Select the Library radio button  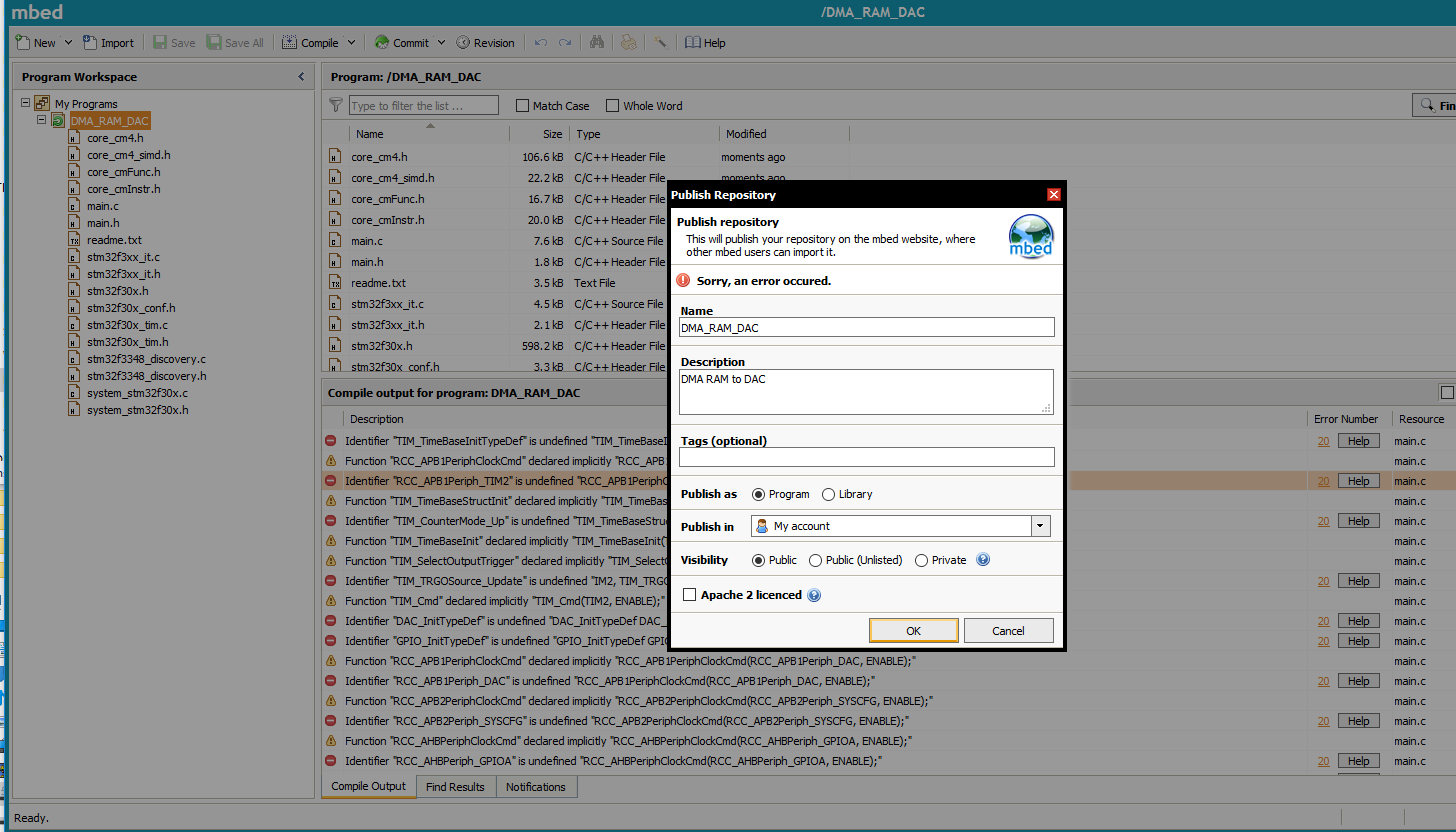[x=828, y=494]
